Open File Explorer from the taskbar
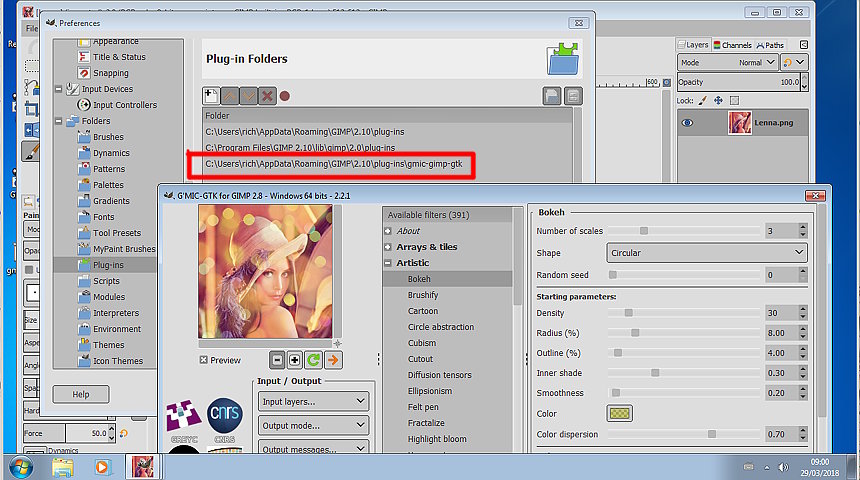This screenshot has height=480, width=860. click(x=63, y=467)
